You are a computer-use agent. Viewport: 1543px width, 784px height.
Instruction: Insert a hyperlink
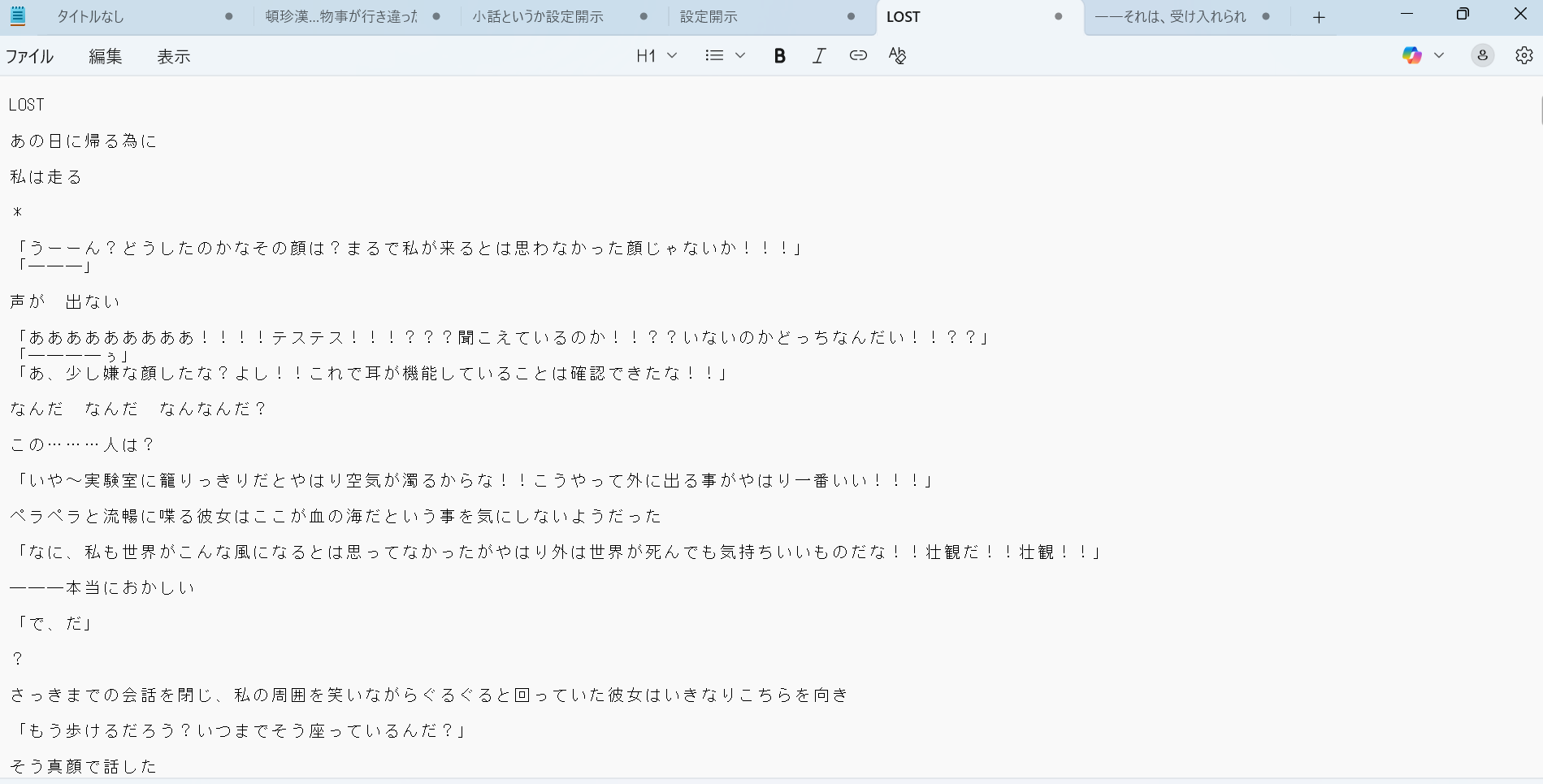click(x=858, y=55)
